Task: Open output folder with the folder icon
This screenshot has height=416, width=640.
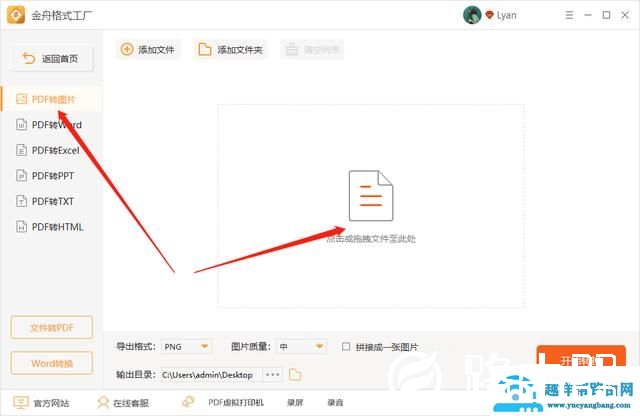Action: point(295,374)
